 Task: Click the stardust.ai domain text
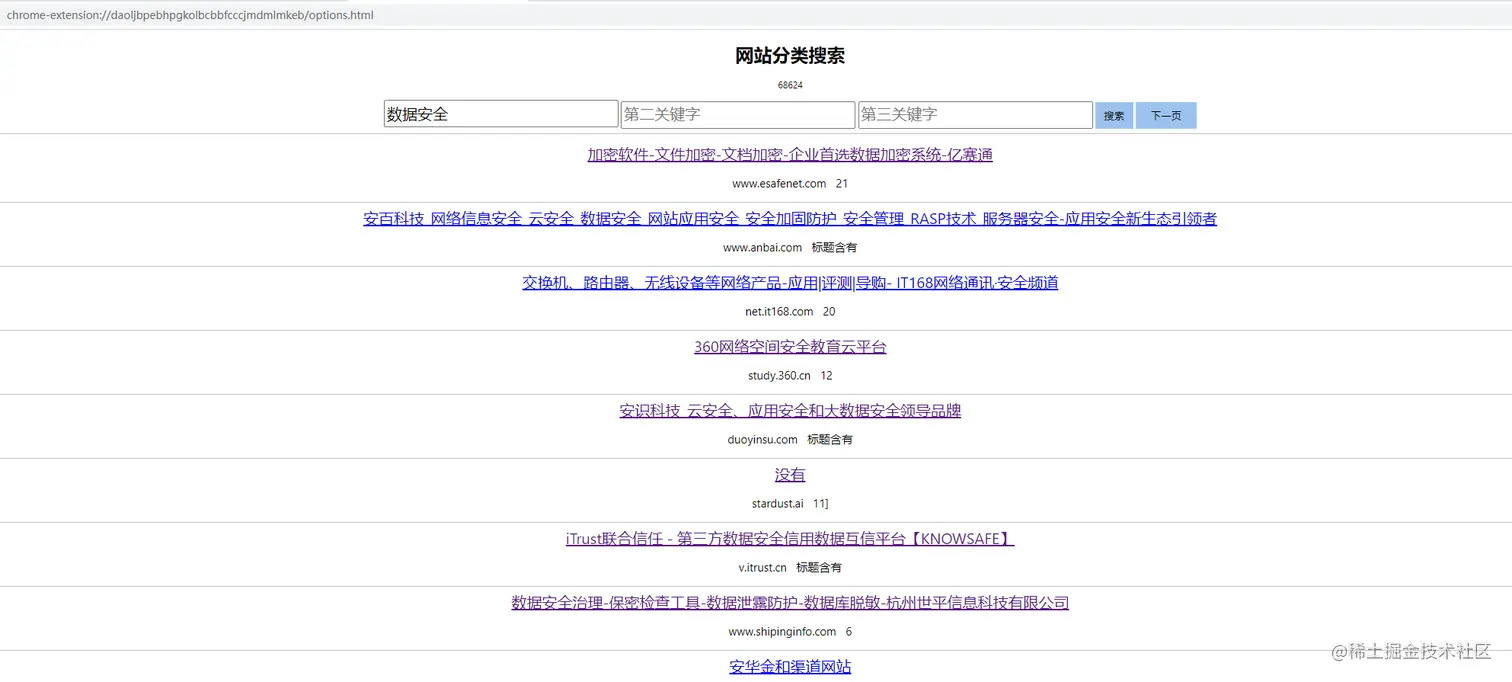(777, 504)
